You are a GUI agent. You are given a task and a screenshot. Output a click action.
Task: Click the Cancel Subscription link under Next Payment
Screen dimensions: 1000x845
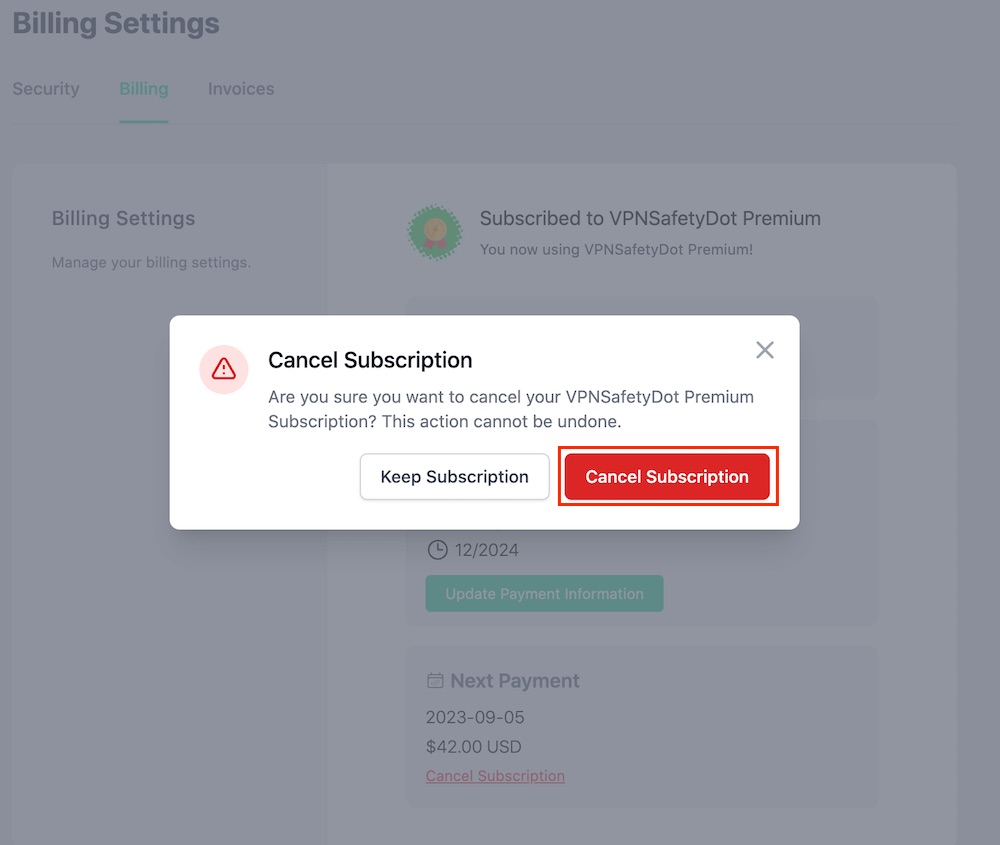[496, 776]
